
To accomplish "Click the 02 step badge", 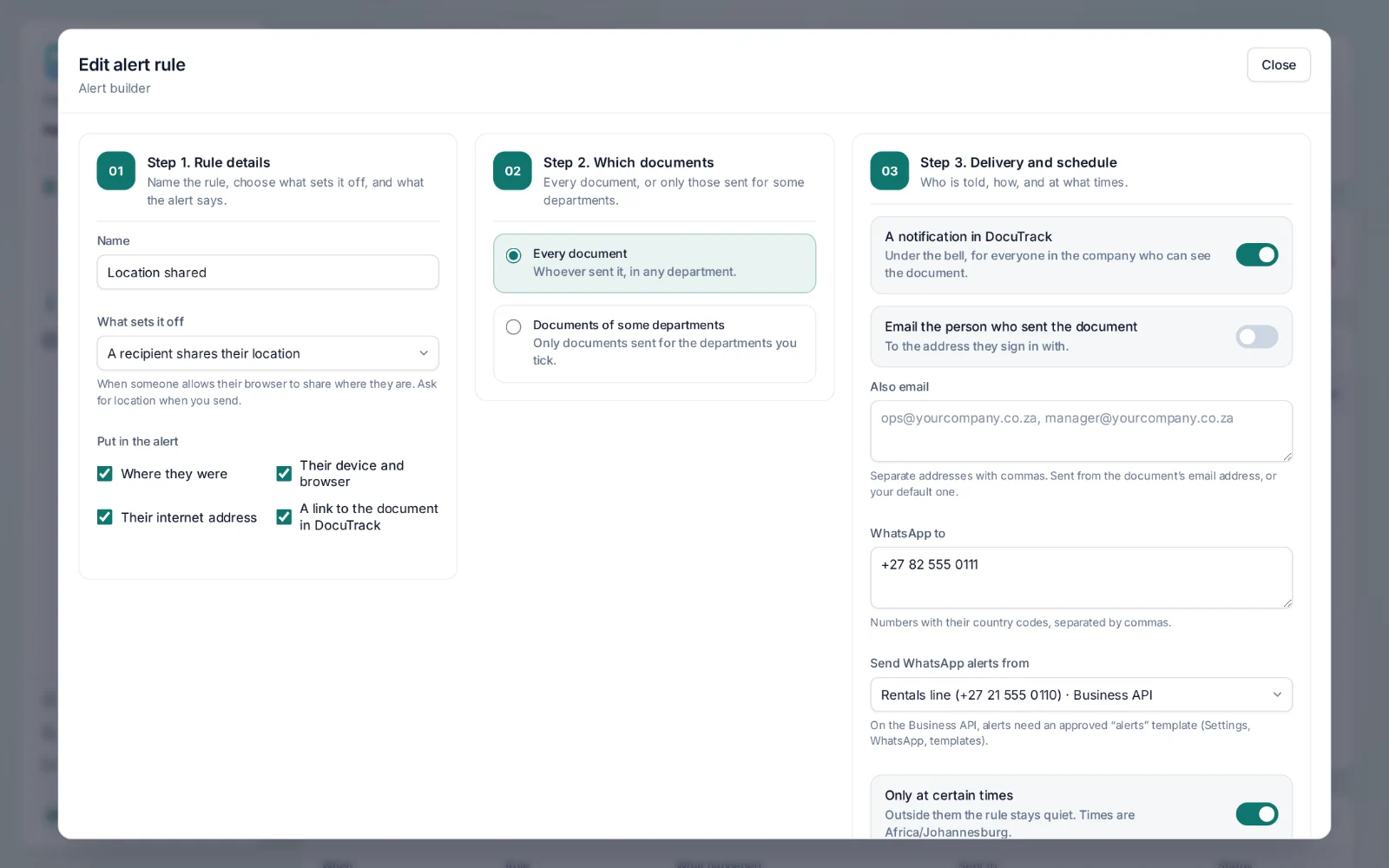I will (x=512, y=171).
